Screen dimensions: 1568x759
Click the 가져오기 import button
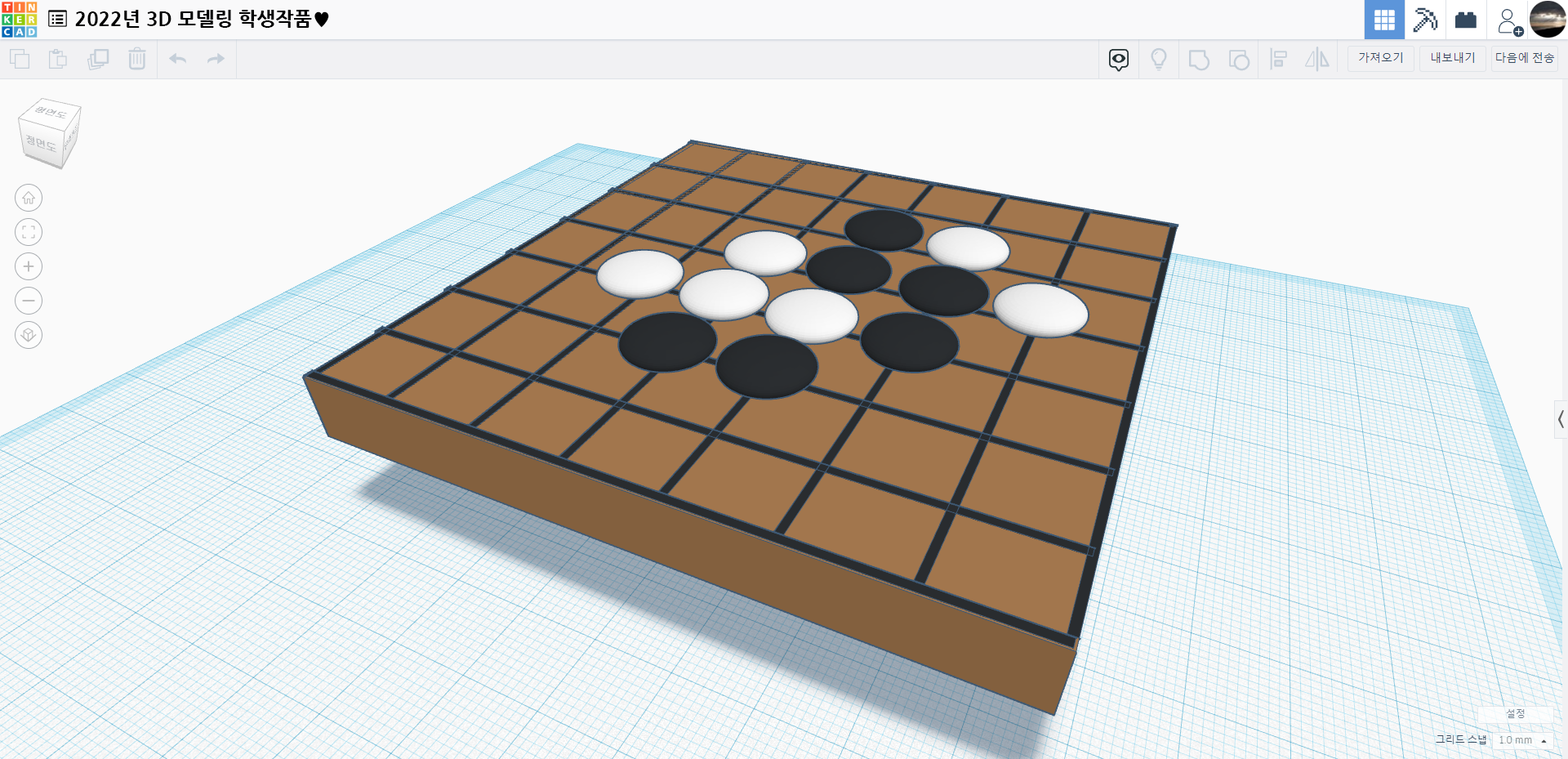pos(1381,58)
